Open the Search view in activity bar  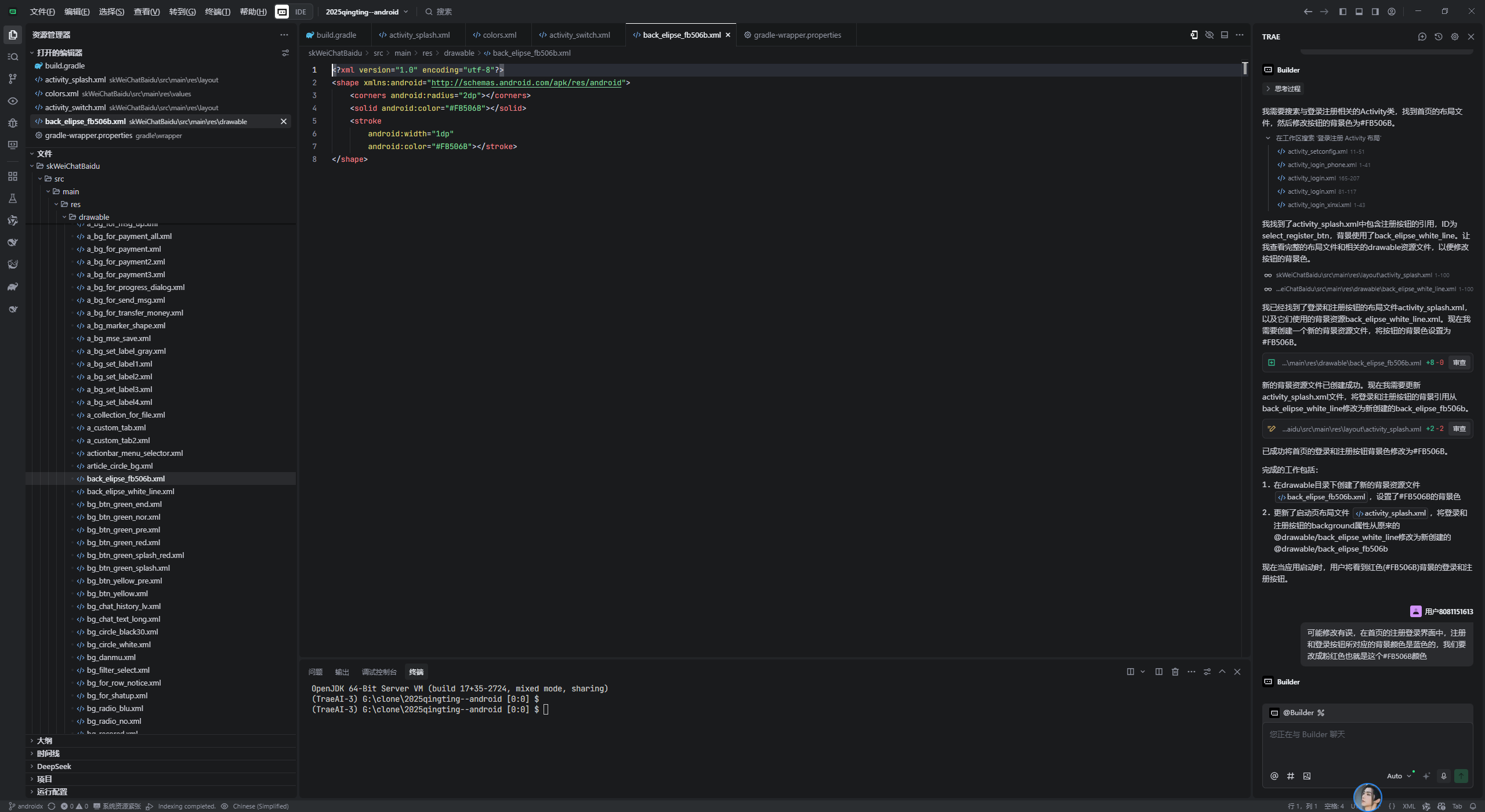click(12, 57)
